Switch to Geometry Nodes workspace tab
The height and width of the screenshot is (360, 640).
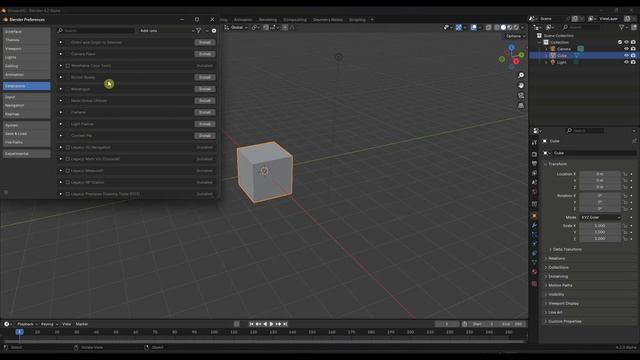tap(328, 20)
